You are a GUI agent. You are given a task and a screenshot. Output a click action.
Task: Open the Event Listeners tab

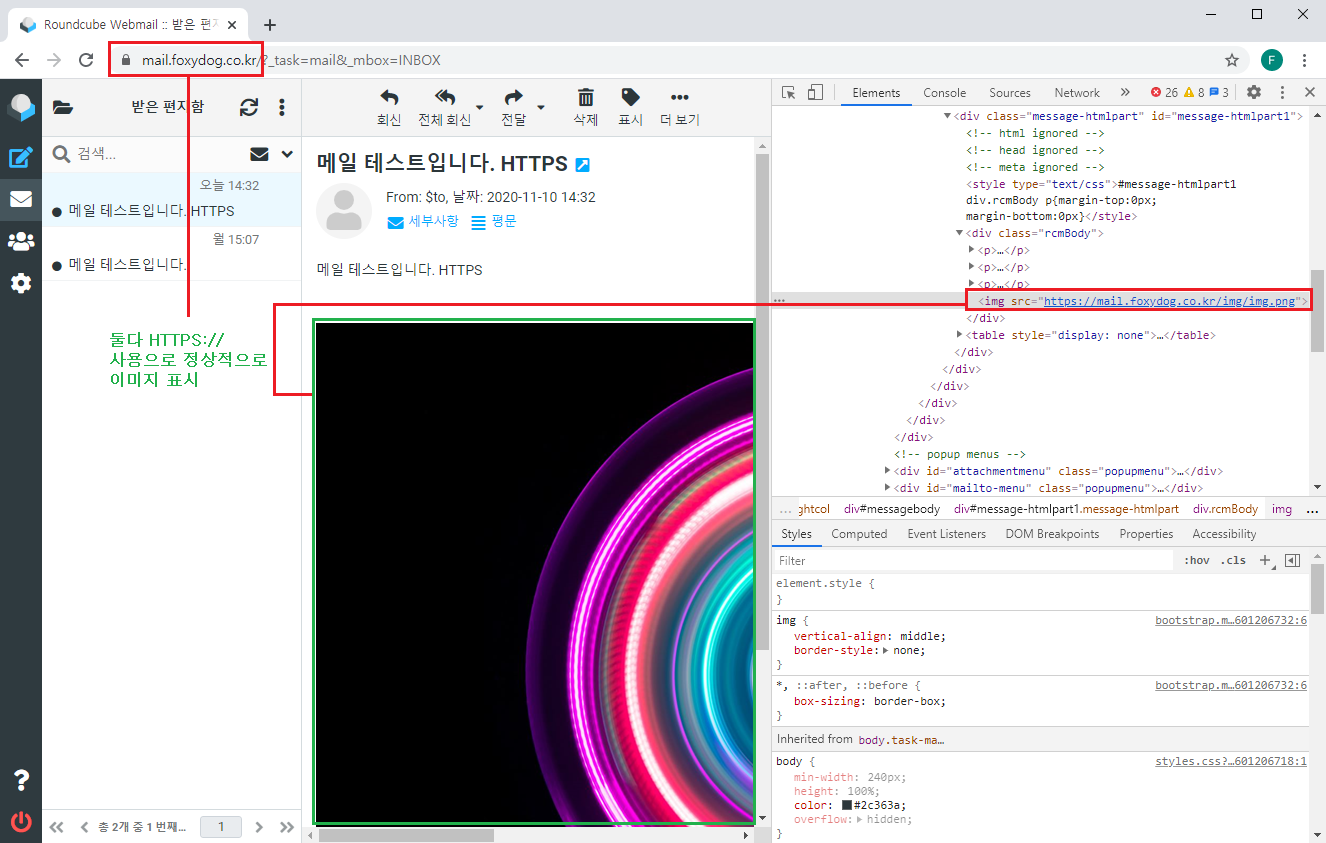coord(947,534)
